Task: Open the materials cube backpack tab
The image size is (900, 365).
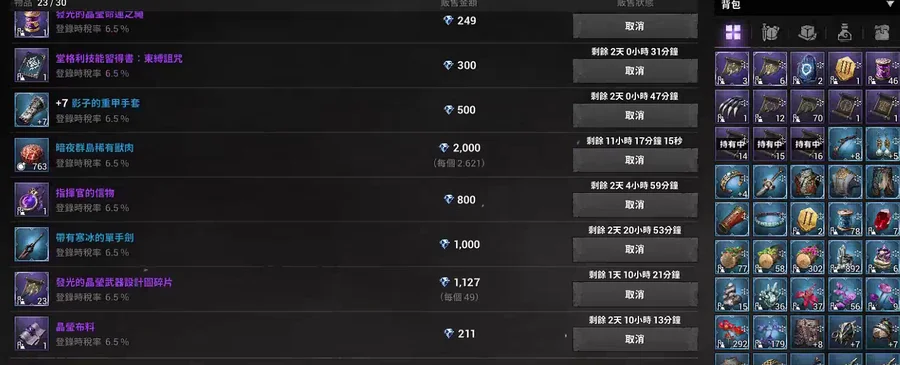Action: 808,33
